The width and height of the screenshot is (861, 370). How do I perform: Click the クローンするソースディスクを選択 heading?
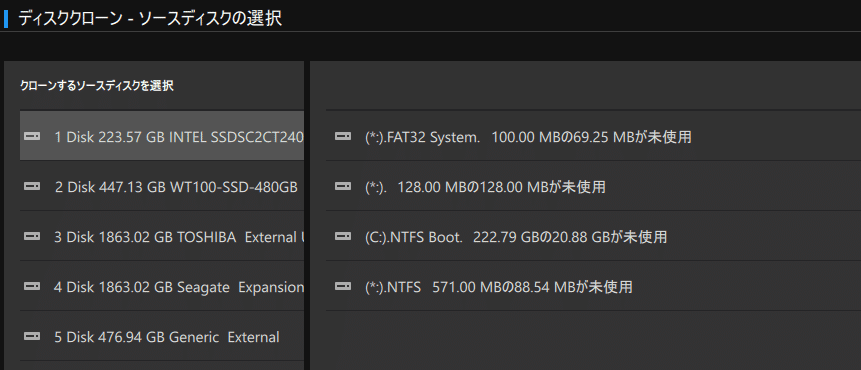tap(97, 86)
